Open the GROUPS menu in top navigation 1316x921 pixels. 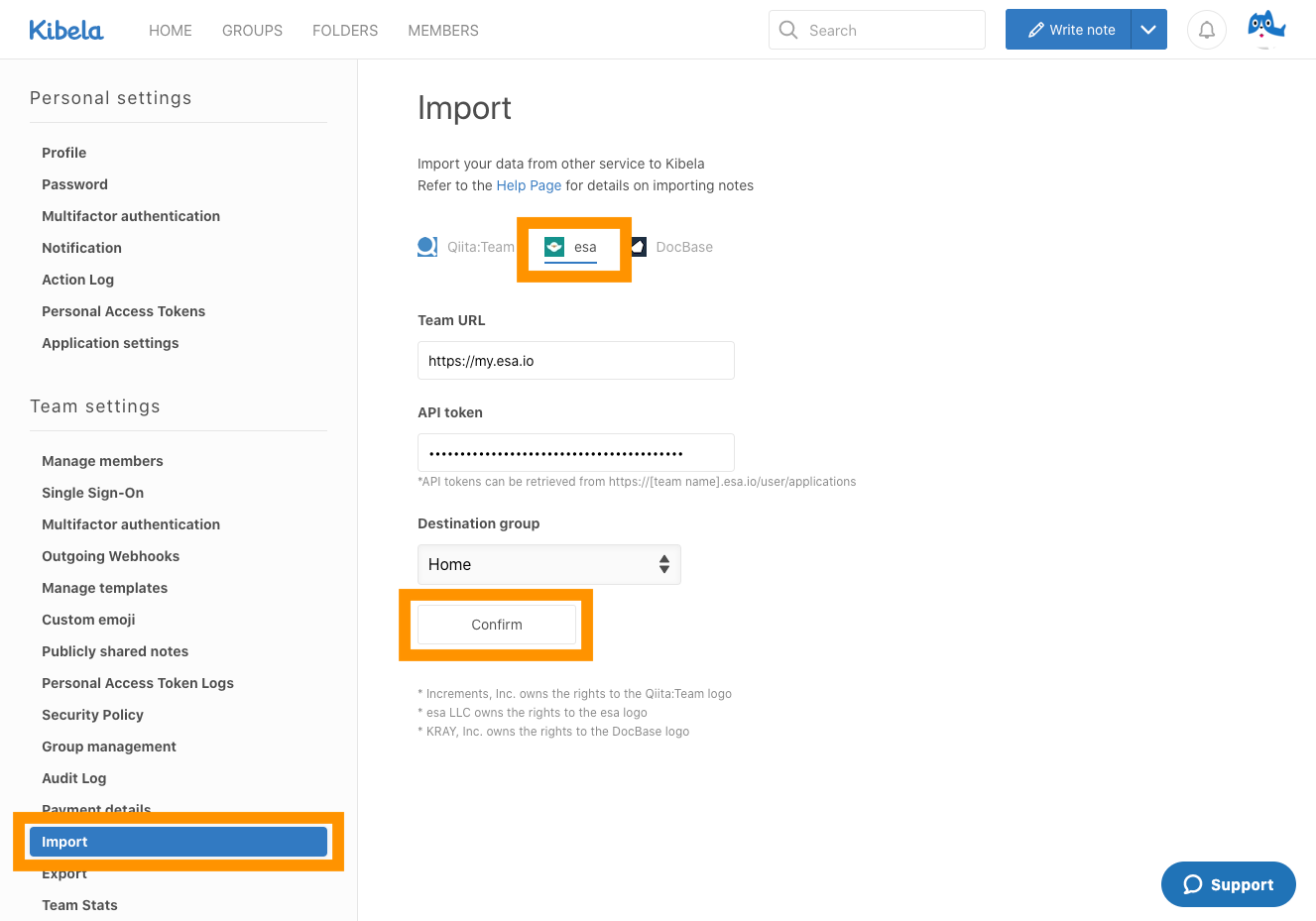pyautogui.click(x=252, y=31)
